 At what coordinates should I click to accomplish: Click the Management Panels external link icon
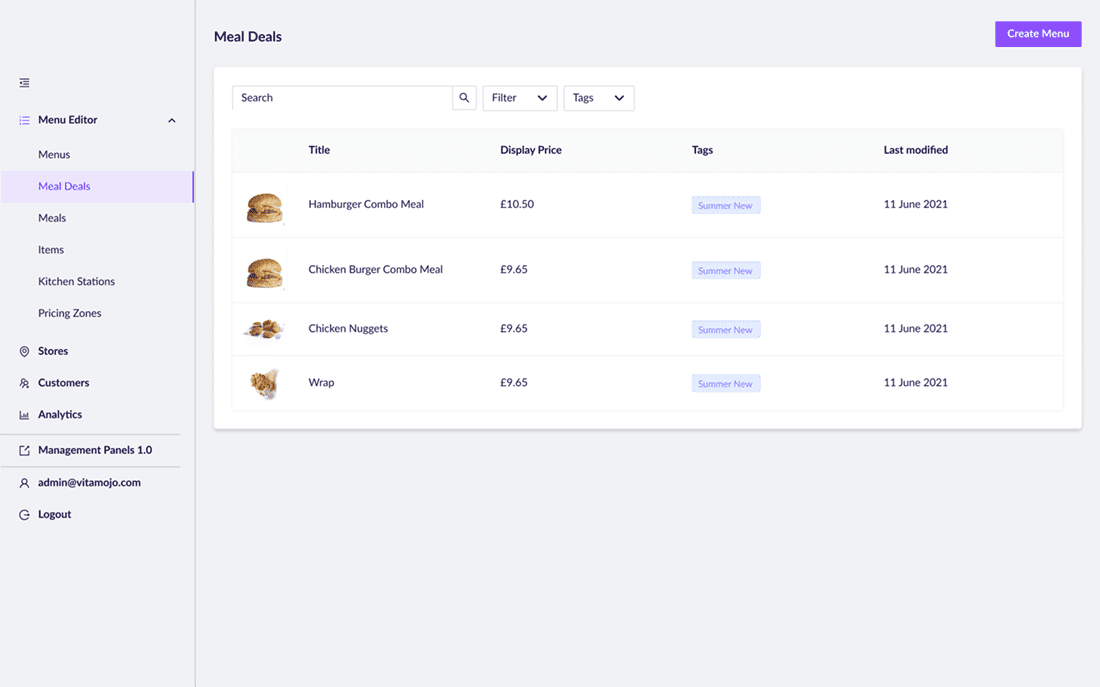(24, 451)
